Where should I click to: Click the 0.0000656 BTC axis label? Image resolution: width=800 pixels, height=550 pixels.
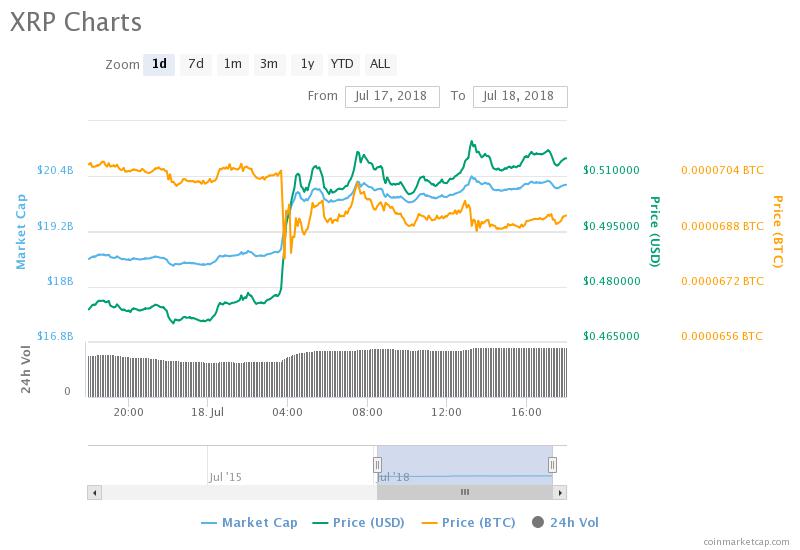click(x=722, y=336)
